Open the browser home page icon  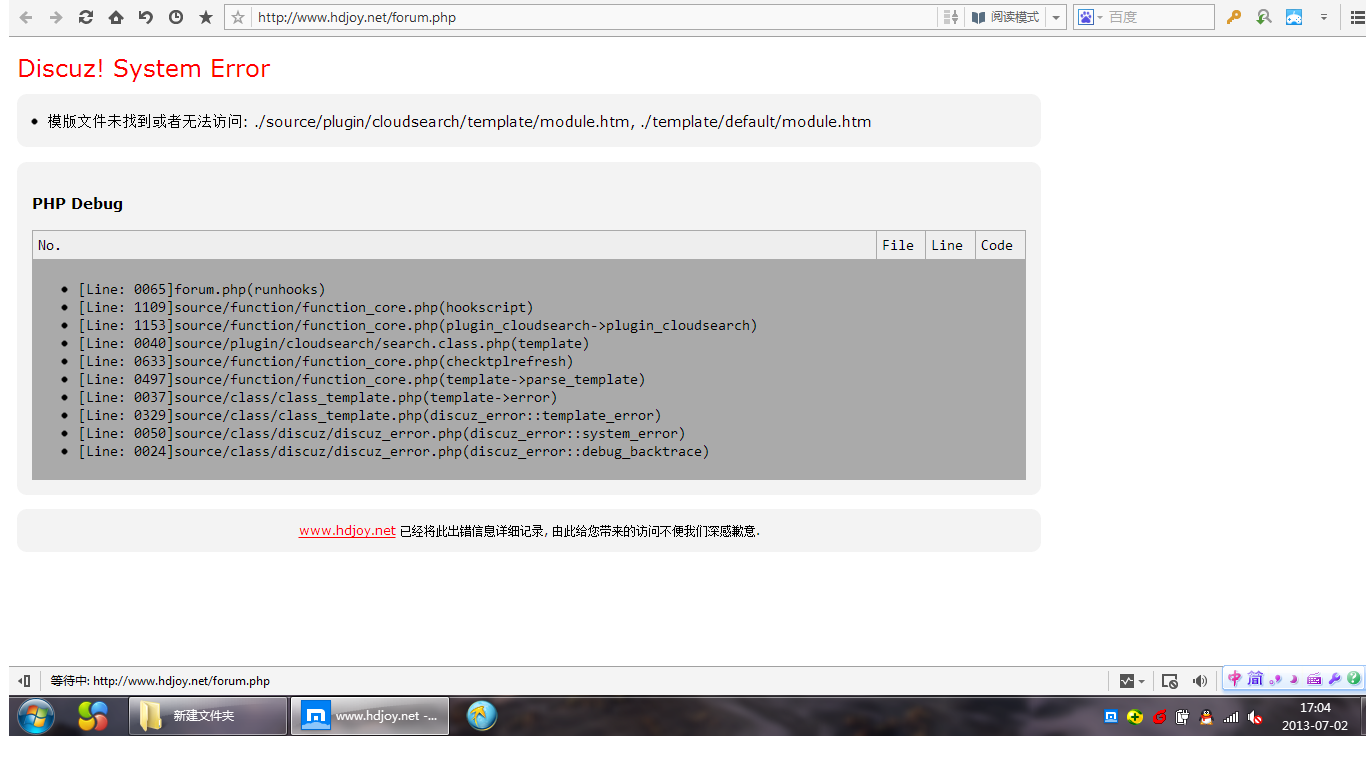click(116, 17)
